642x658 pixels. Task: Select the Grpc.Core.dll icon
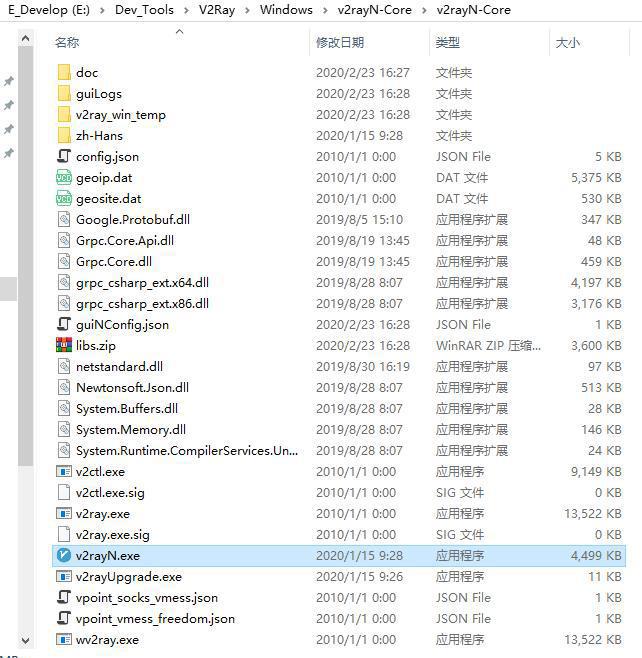pos(64,261)
